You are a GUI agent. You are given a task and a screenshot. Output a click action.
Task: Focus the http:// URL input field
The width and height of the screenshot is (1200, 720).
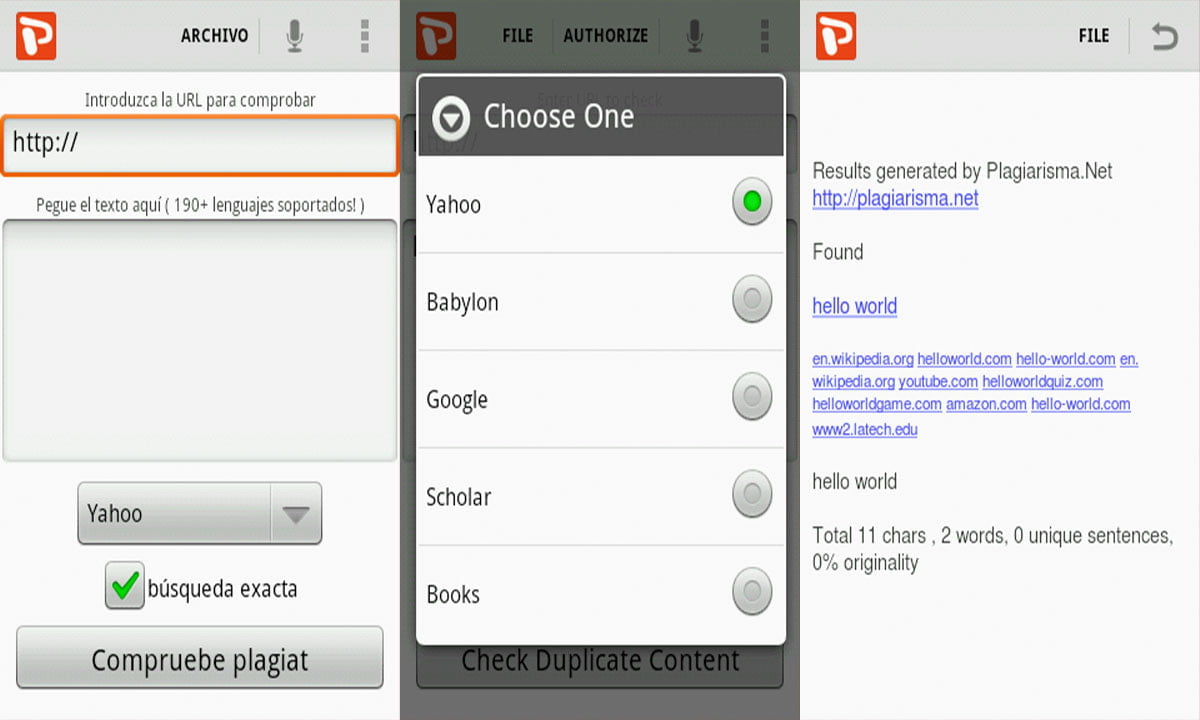pyautogui.click(x=200, y=145)
